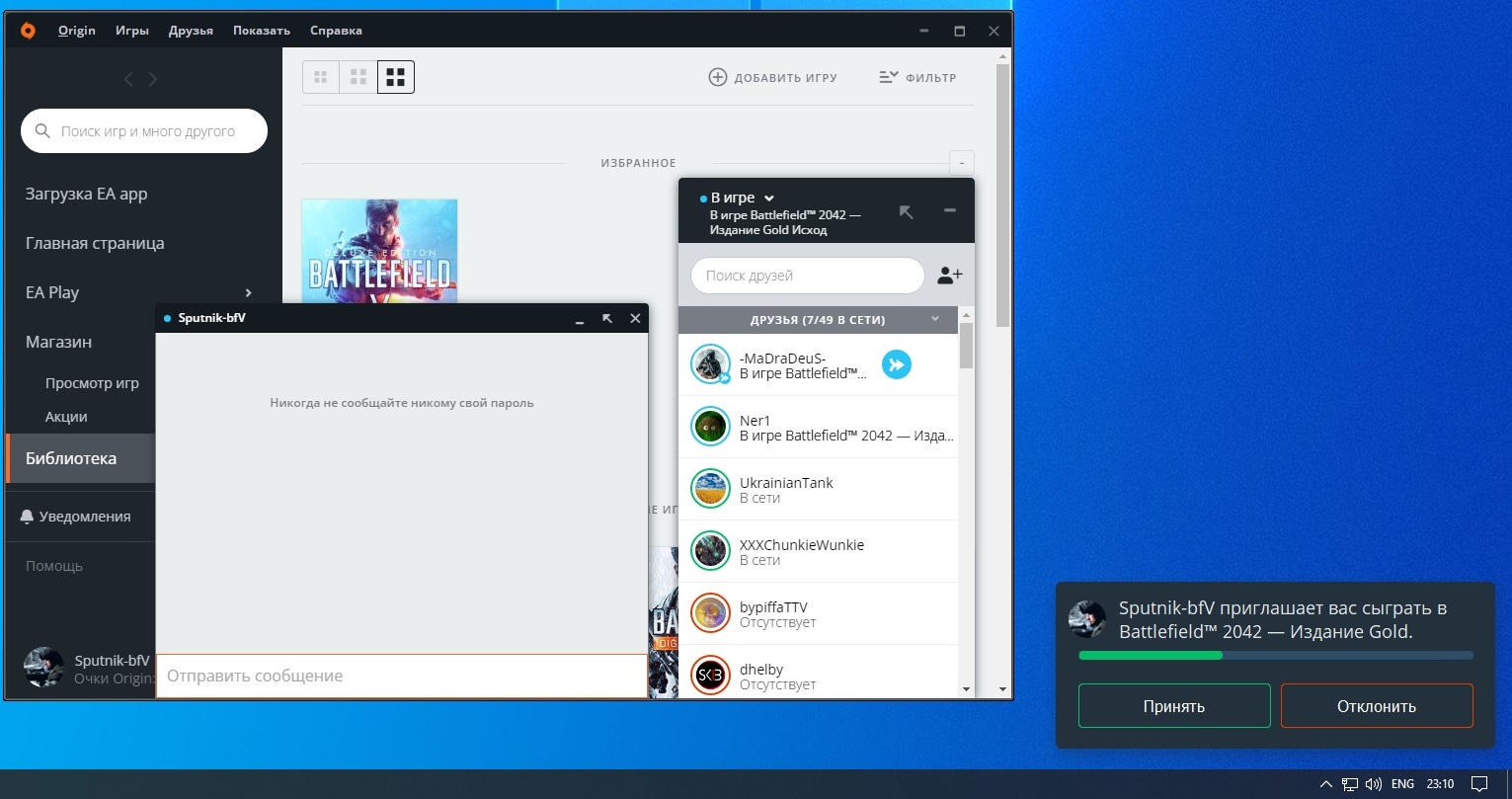Image resolution: width=1512 pixels, height=799 pixels.
Task: Pop out the friends list panel
Action: [x=906, y=211]
